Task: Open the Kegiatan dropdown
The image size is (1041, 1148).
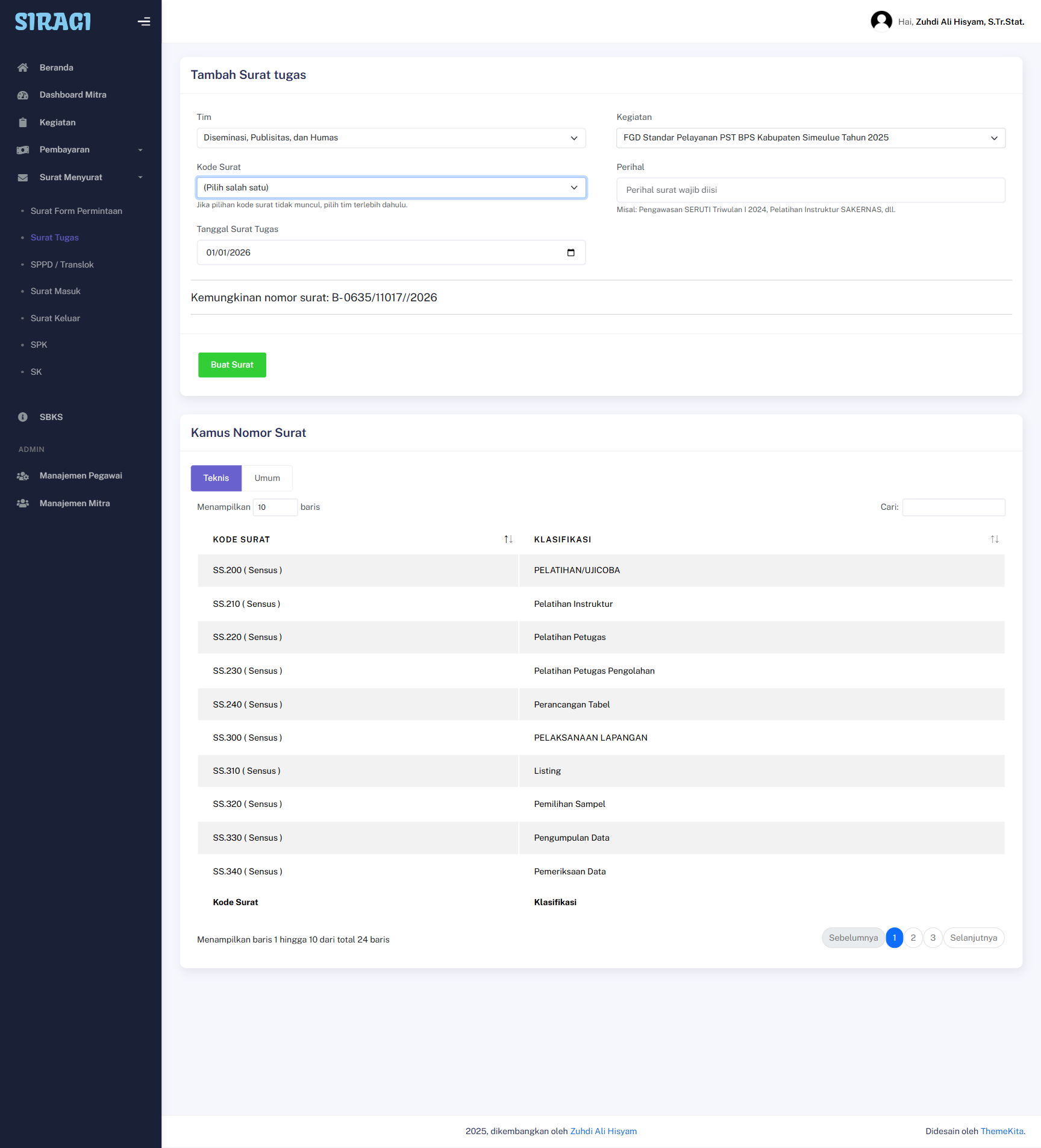Action: pos(810,138)
